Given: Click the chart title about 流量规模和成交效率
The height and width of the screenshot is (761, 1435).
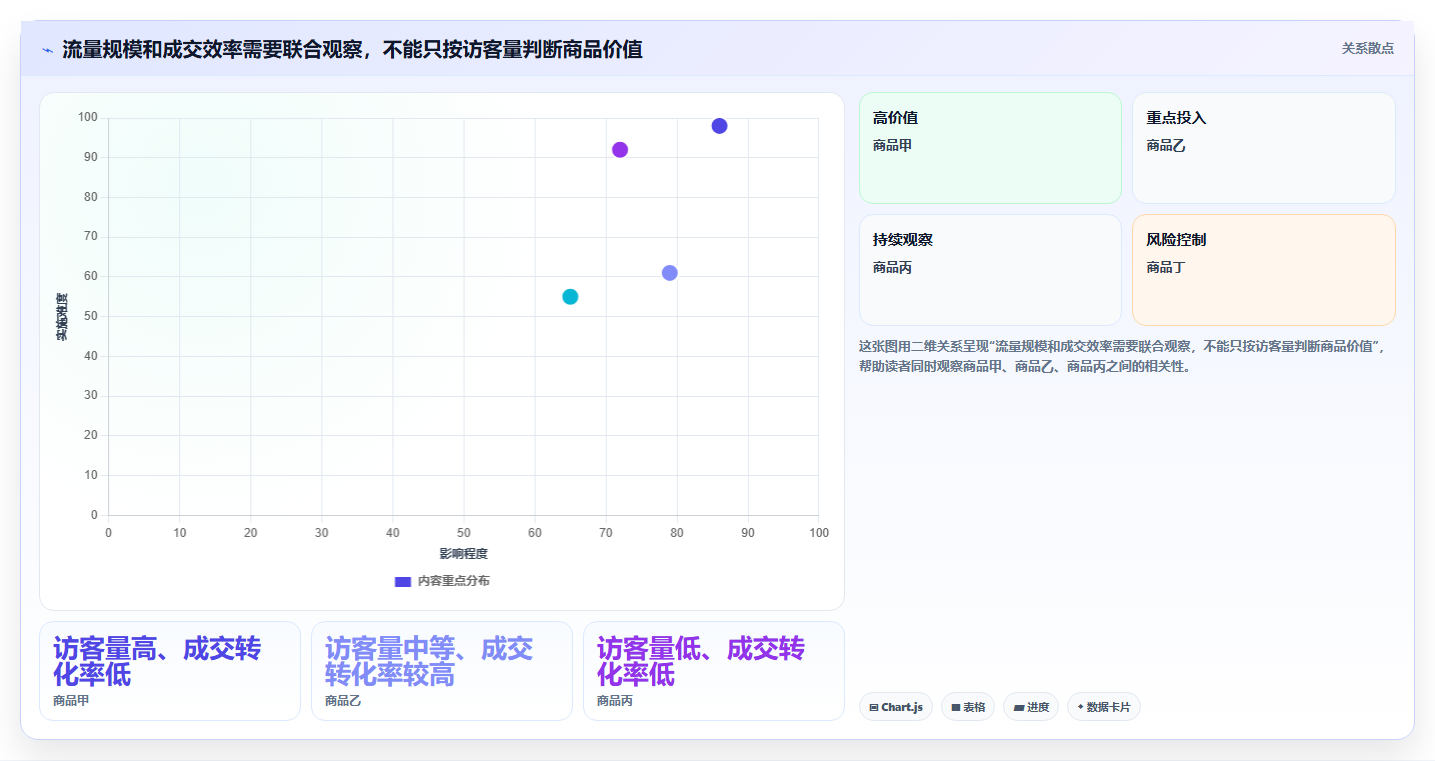Looking at the screenshot, I should (352, 49).
